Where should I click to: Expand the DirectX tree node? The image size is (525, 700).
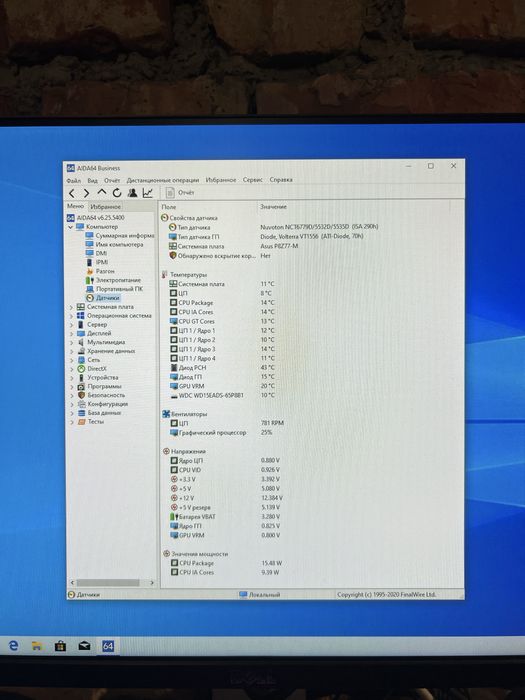click(x=71, y=369)
